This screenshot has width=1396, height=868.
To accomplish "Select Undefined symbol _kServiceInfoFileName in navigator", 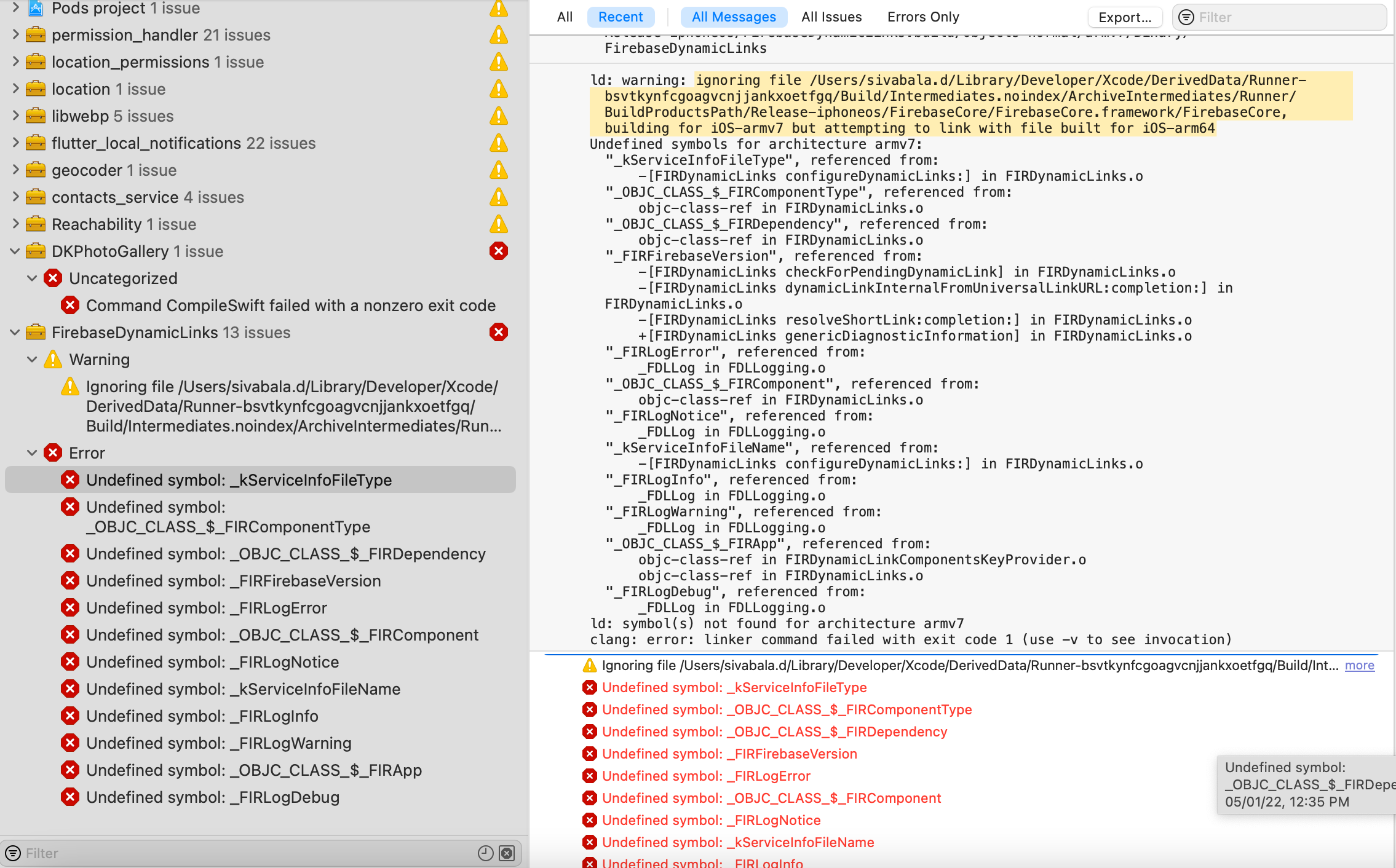I will click(x=260, y=689).
